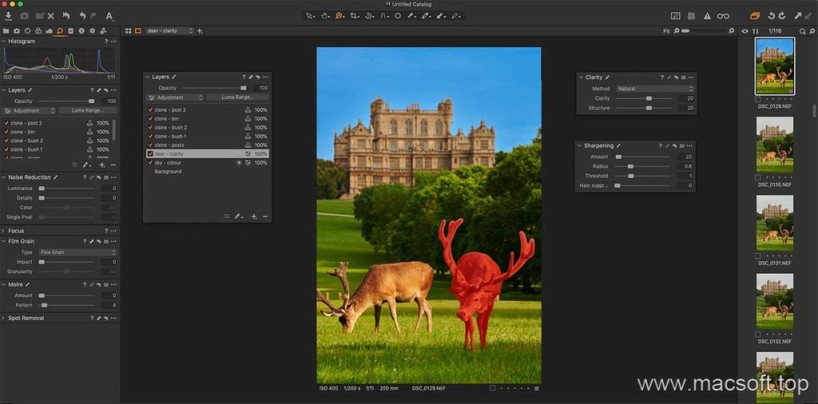Open the Details tool tab magnifier icon
This screenshot has height=404, width=818.
coord(60,31)
